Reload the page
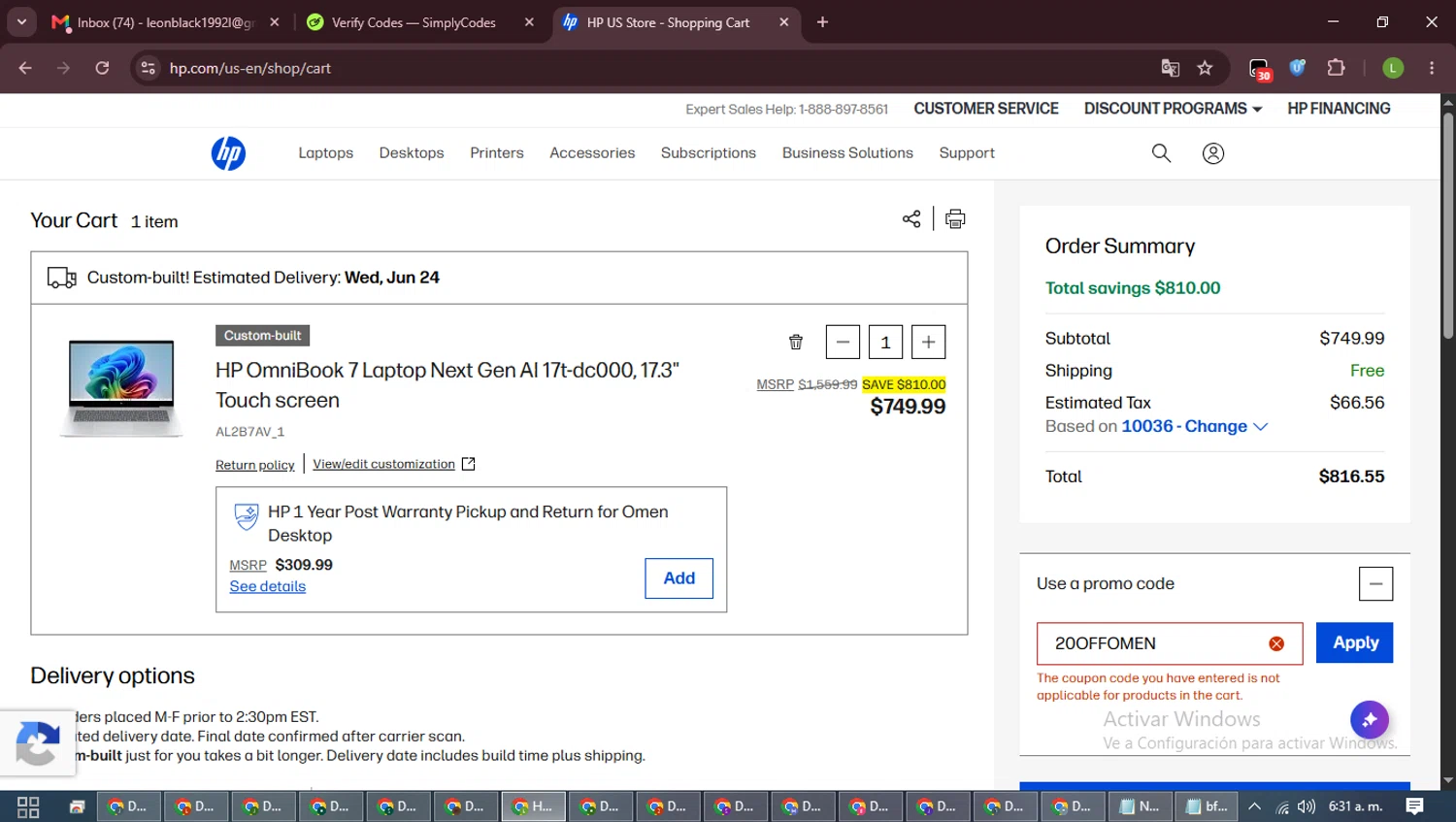This screenshot has width=1456, height=822. pyautogui.click(x=102, y=68)
